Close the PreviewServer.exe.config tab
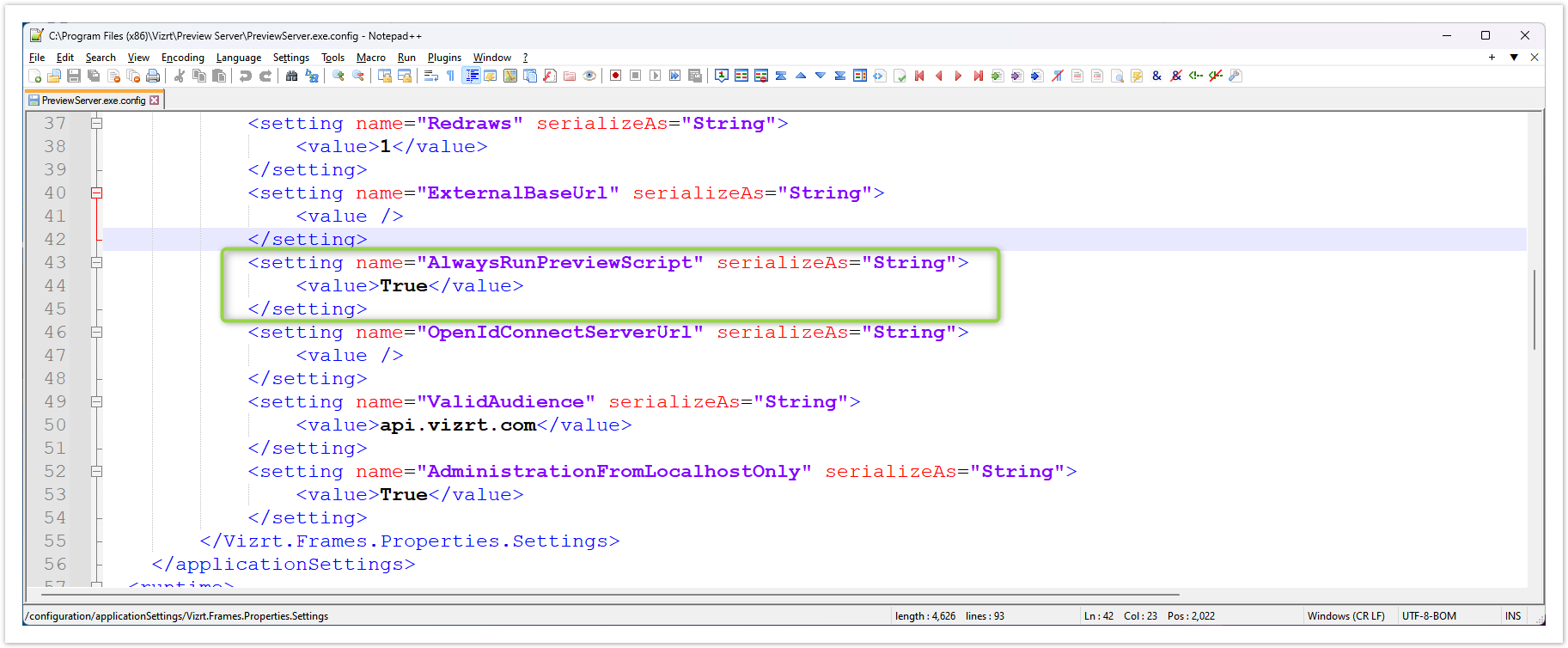The image size is (1568, 648). pyautogui.click(x=155, y=101)
